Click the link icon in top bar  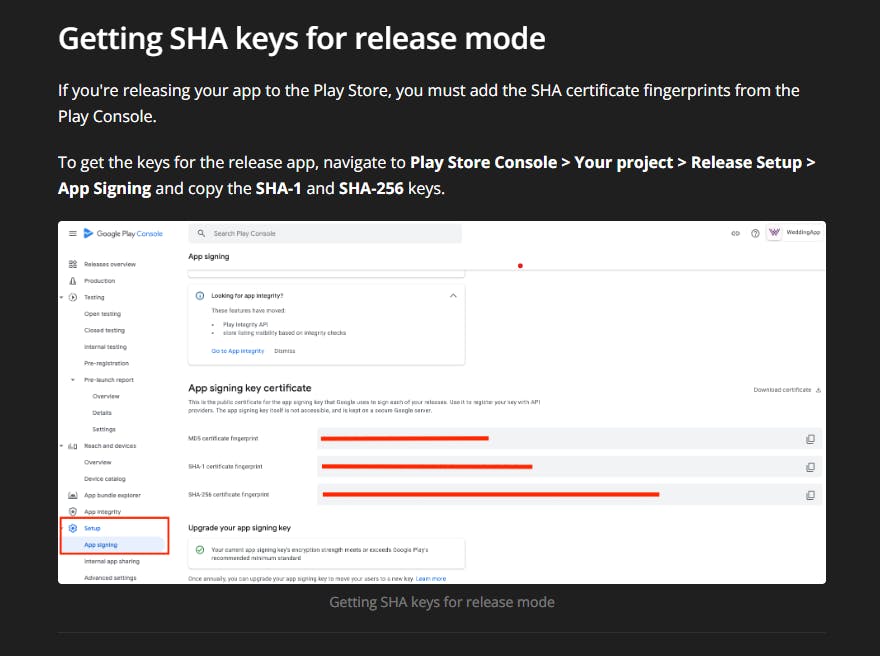[x=736, y=233]
